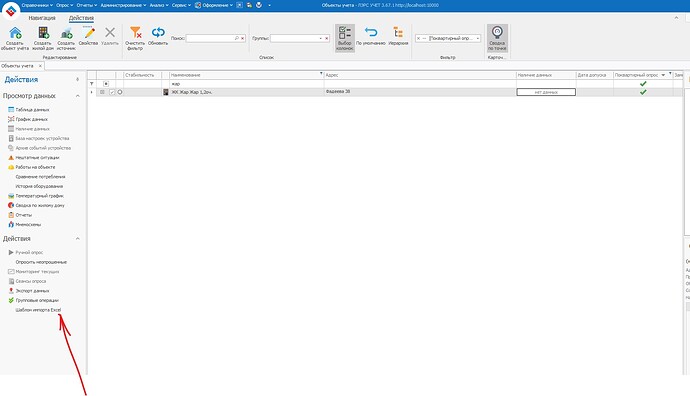690x396 pixels.
Task: Open the top Отчеты menu
Action: coord(87,5)
